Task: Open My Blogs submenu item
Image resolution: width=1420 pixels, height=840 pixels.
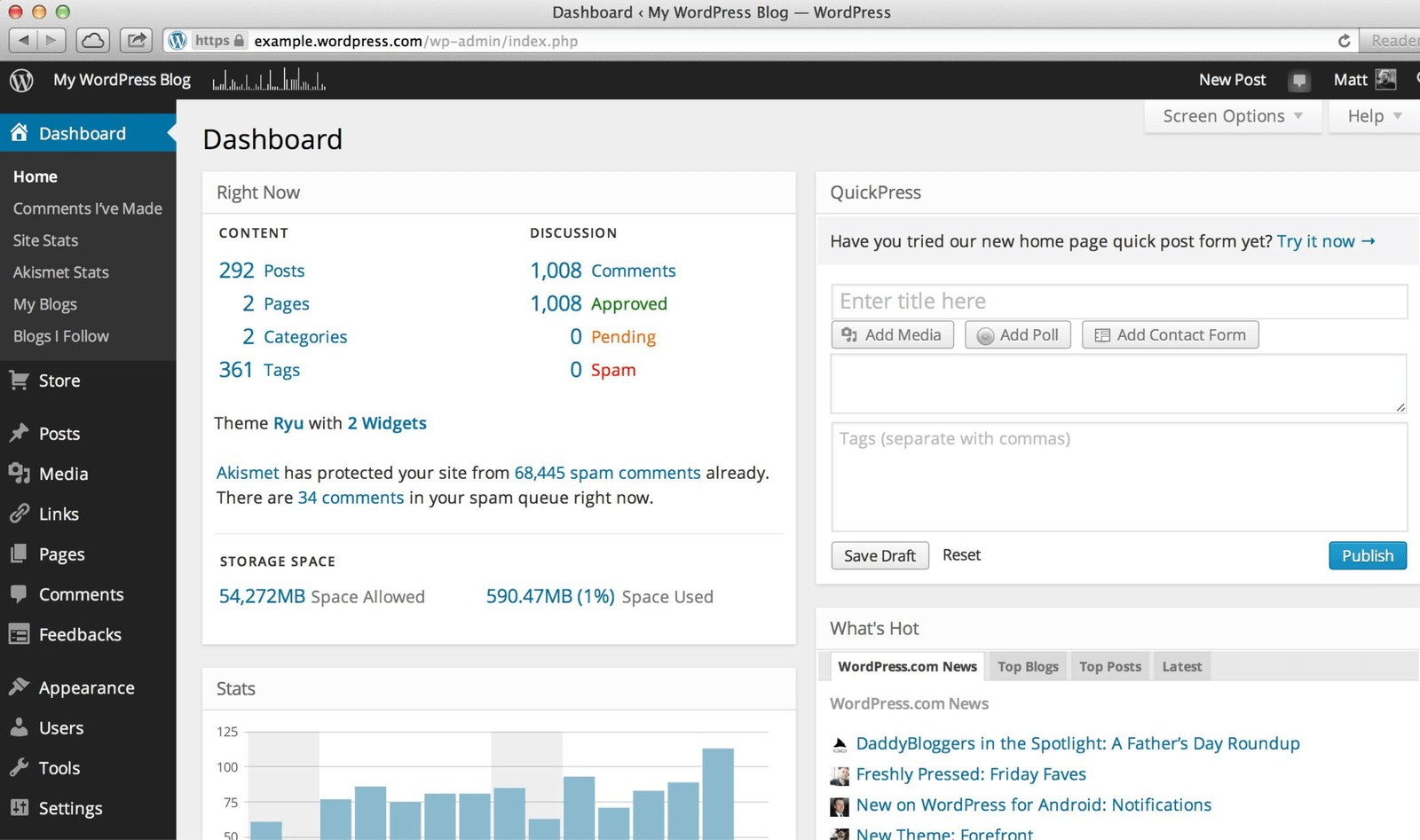Action: (44, 304)
